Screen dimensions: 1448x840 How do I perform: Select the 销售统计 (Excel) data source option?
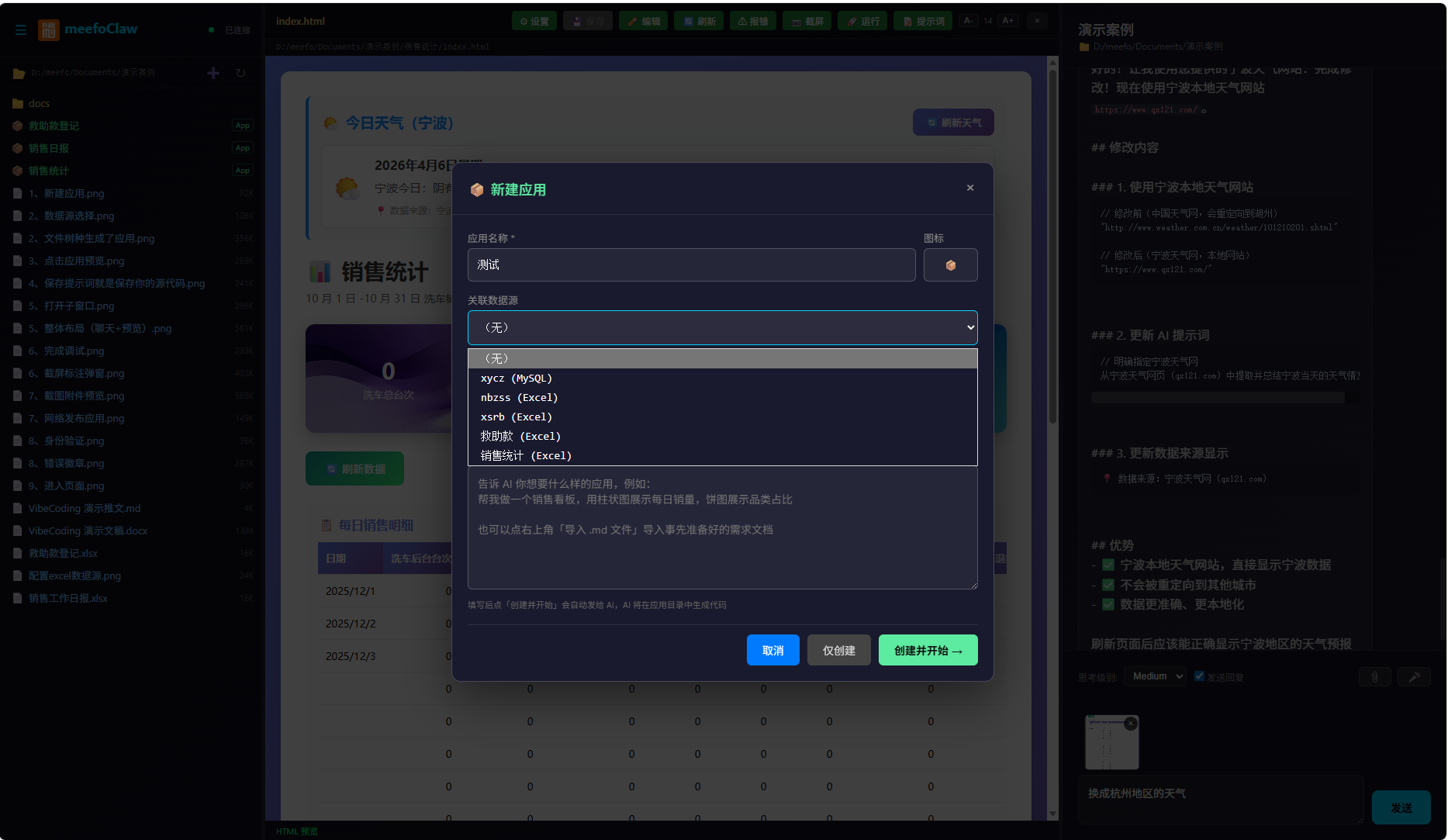point(525,455)
